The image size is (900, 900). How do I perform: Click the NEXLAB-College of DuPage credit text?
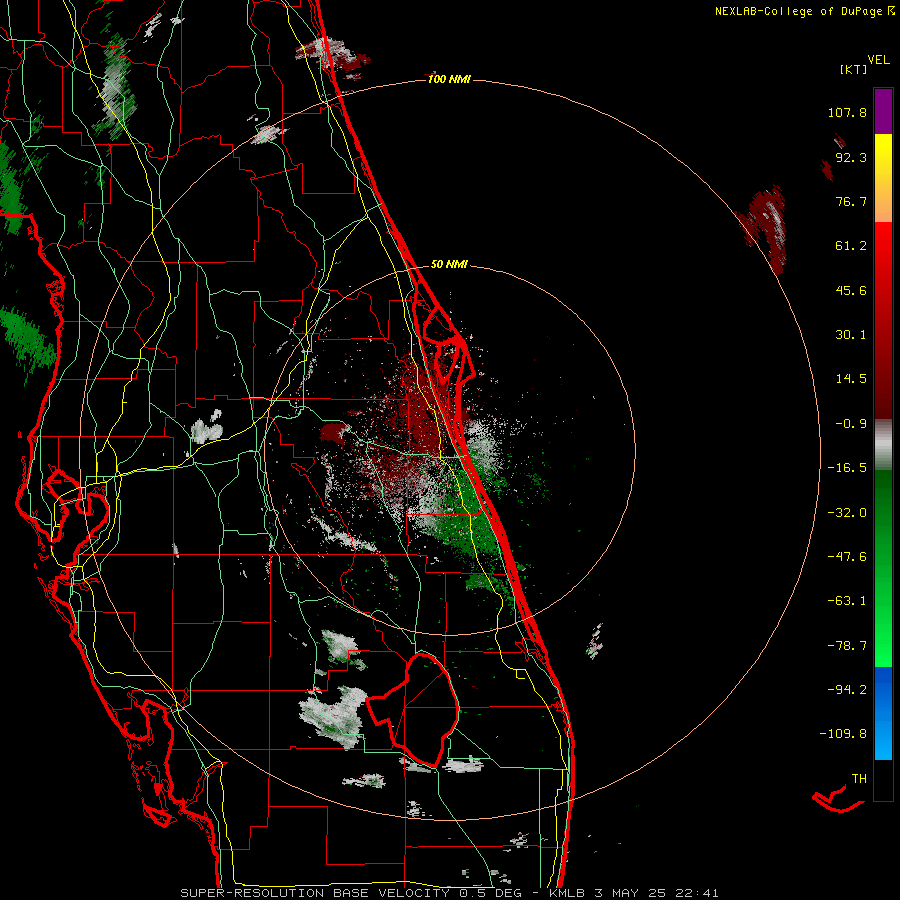click(798, 11)
